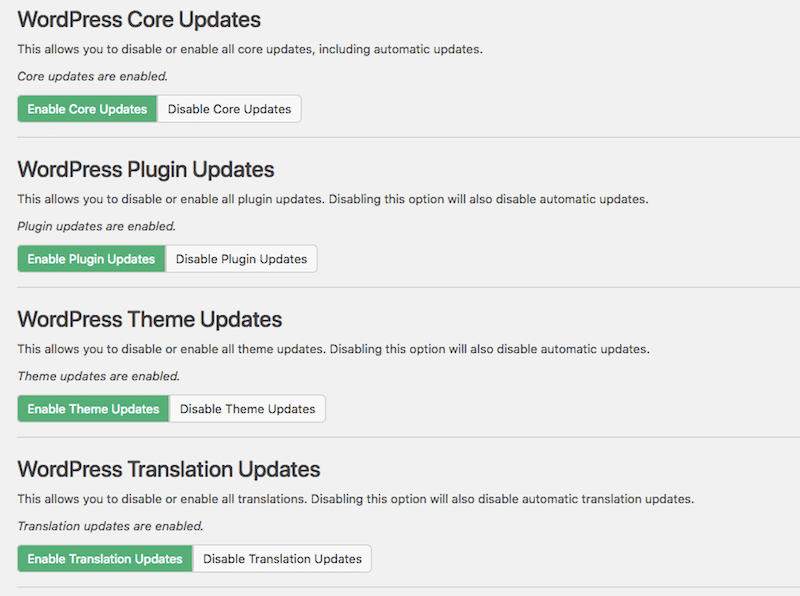Click the core updates description sentence
Screen dimensions: 800x596
pyautogui.click(x=250, y=49)
